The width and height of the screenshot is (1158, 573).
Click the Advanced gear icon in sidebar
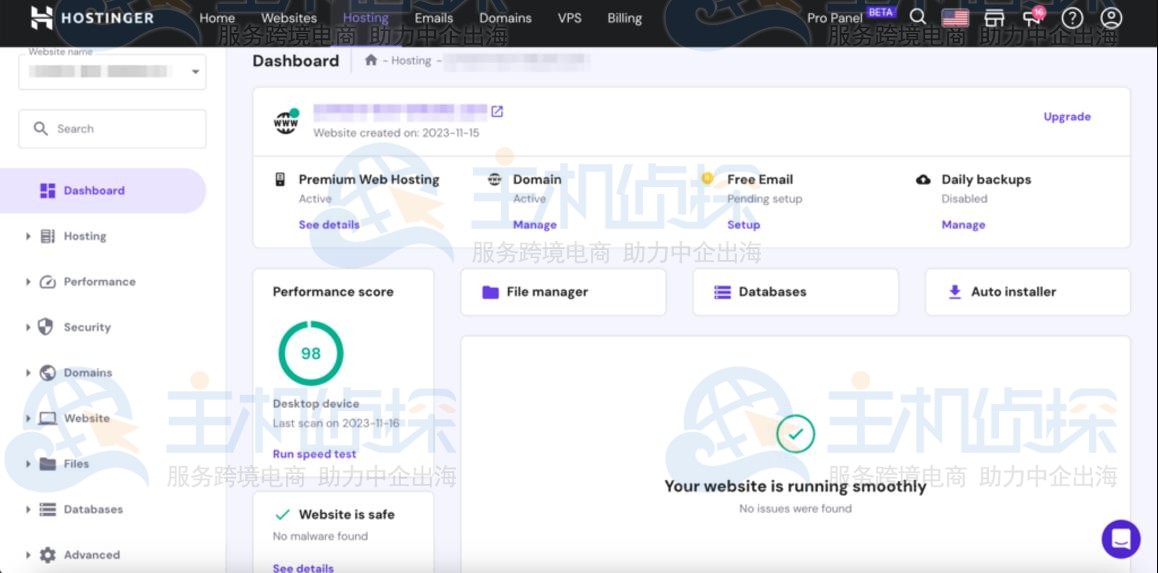point(47,555)
